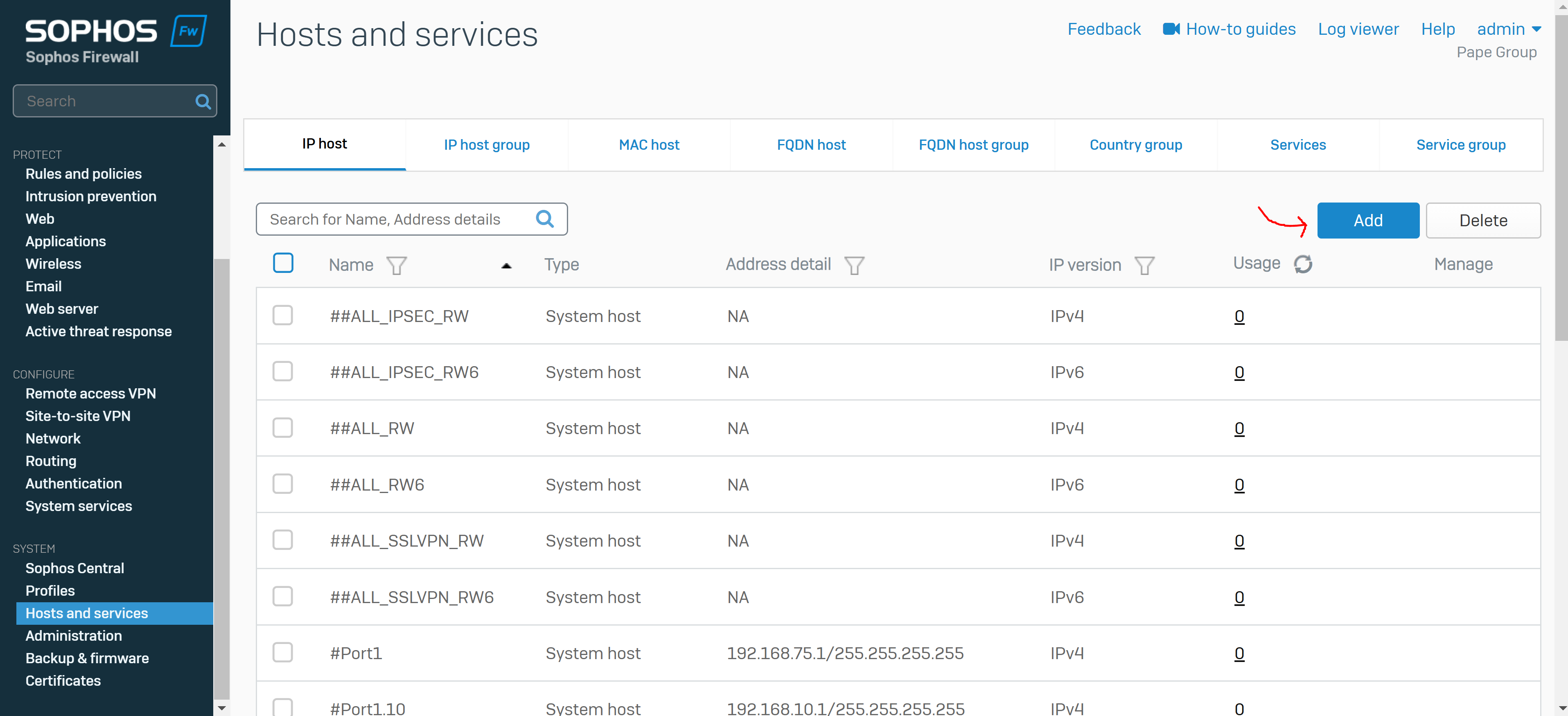This screenshot has height=716, width=1568.
Task: Switch to the Services tab
Action: (1298, 145)
